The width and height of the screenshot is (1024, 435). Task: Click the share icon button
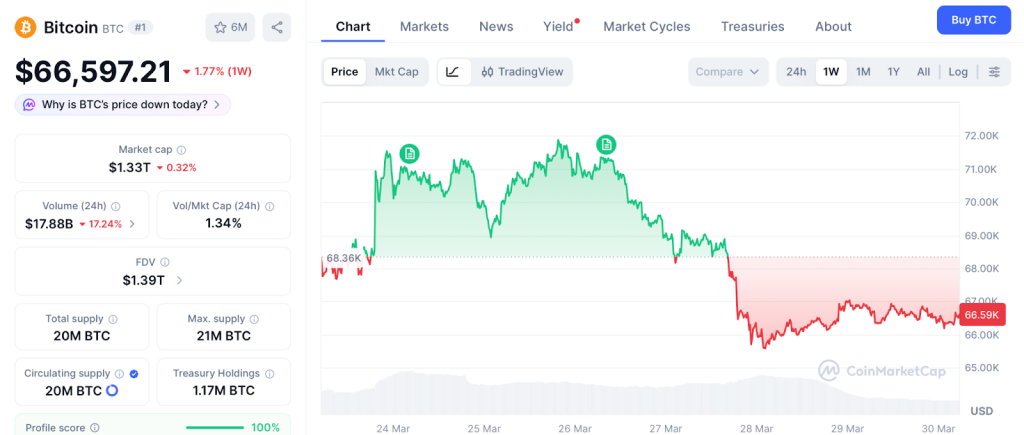tap(277, 27)
